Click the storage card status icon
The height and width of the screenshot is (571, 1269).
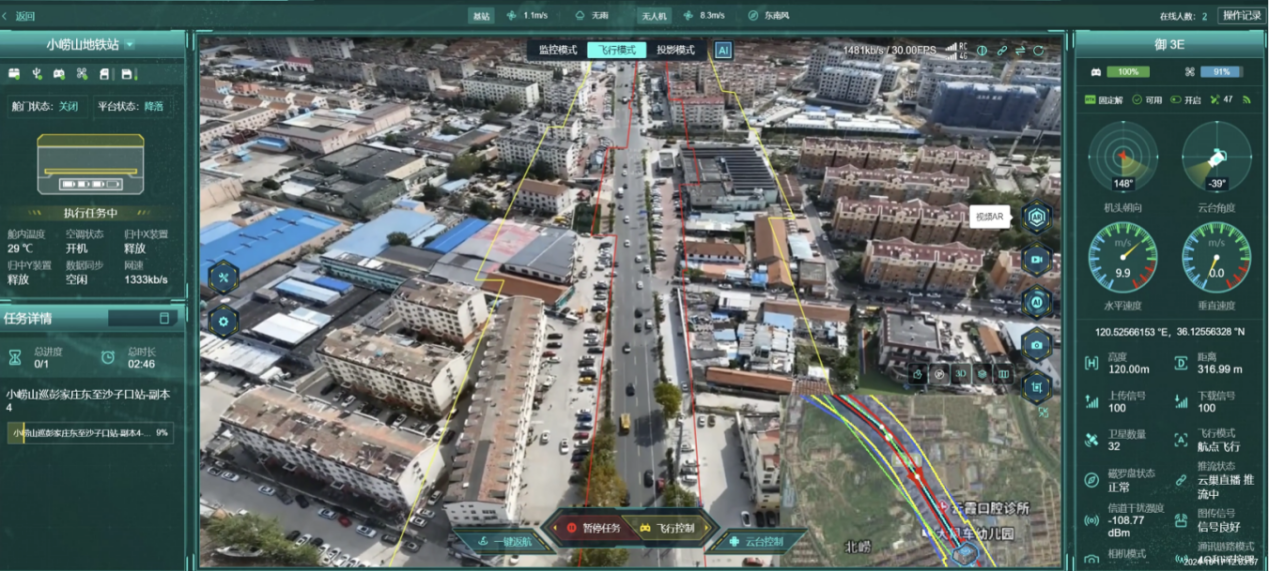tap(104, 74)
